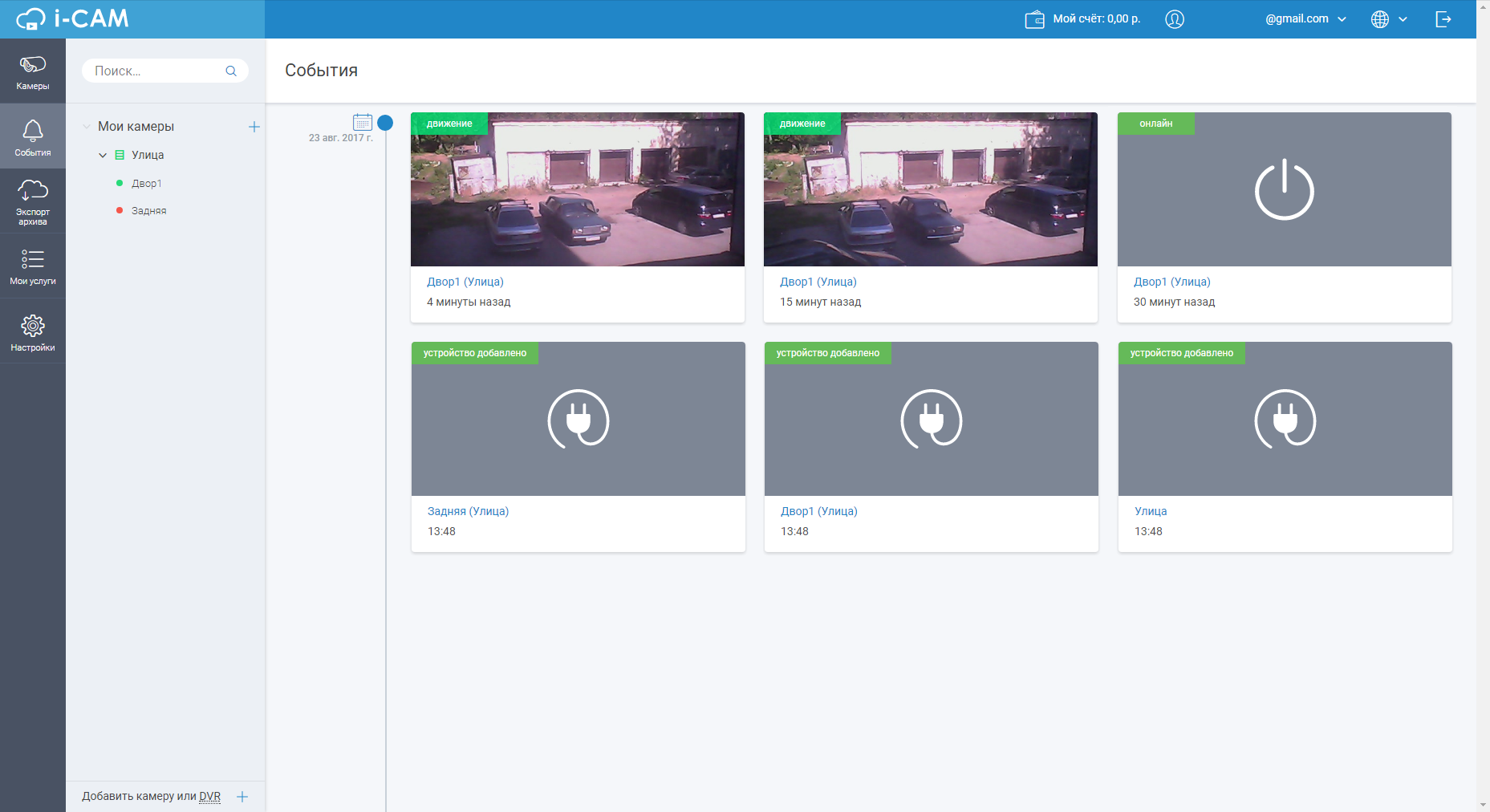Open motion thumbnail from 15 минут назад
Viewport: 1490px width, 812px height.
(931, 189)
